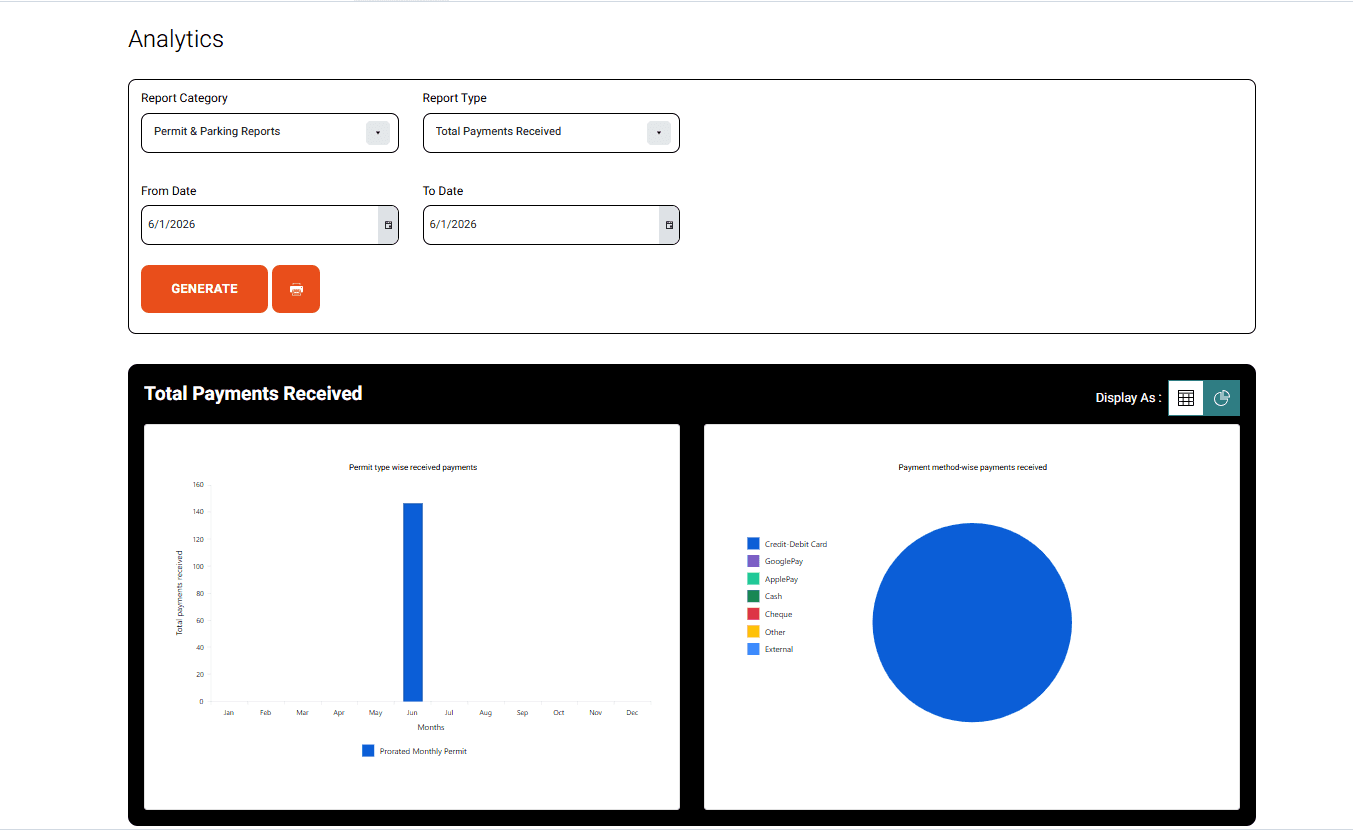Click the Months axis title

pos(431,727)
